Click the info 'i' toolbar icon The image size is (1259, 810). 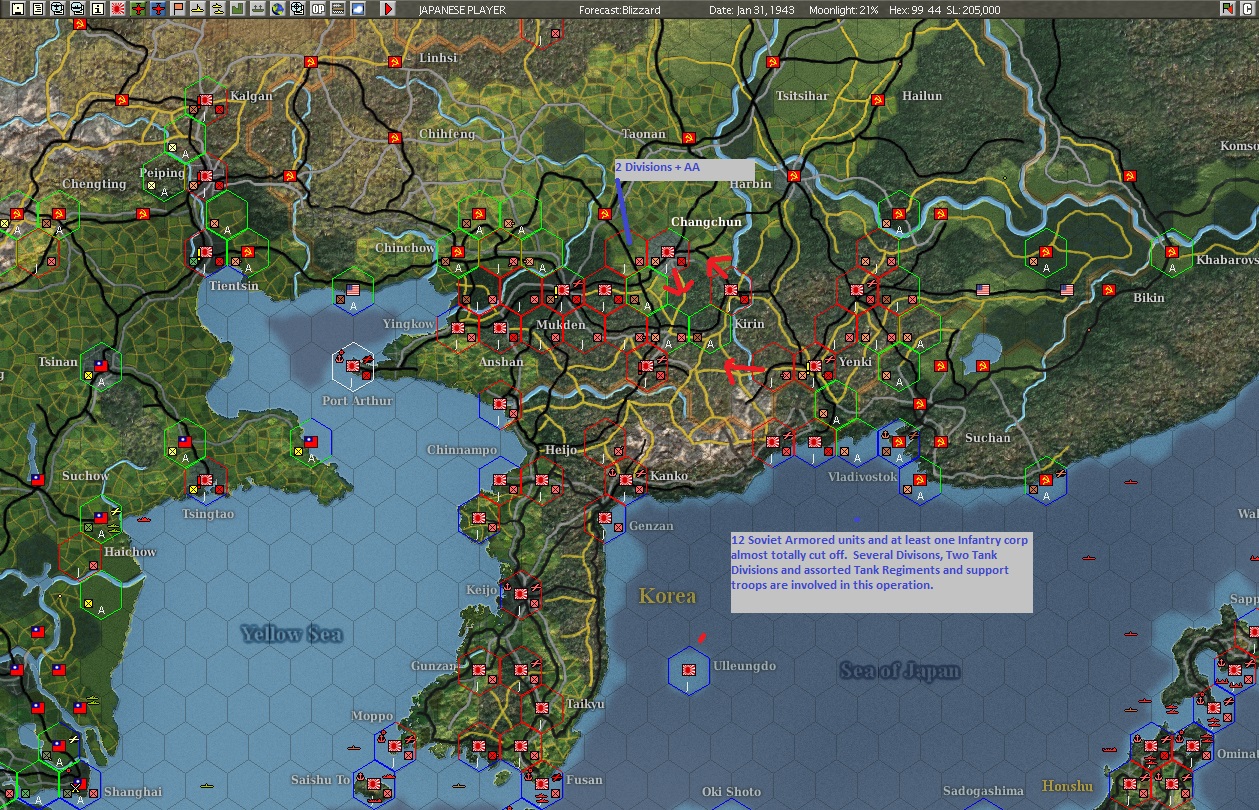97,9
